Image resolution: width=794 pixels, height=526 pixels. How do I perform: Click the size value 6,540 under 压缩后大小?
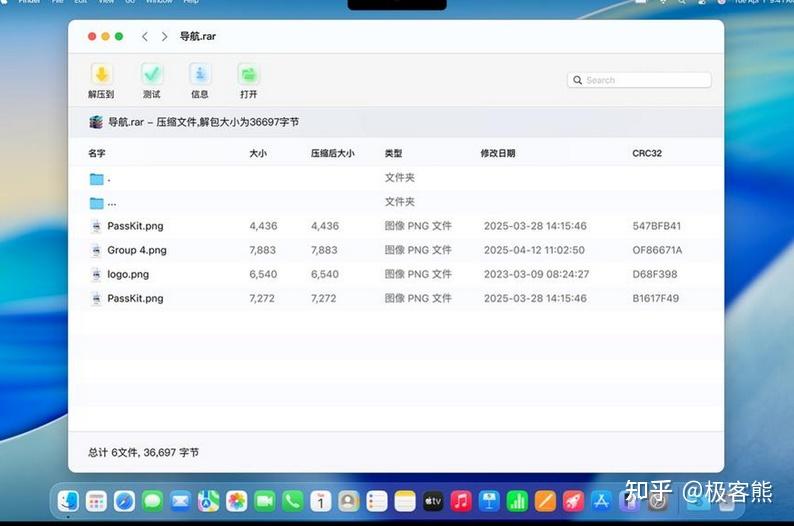click(x=325, y=274)
